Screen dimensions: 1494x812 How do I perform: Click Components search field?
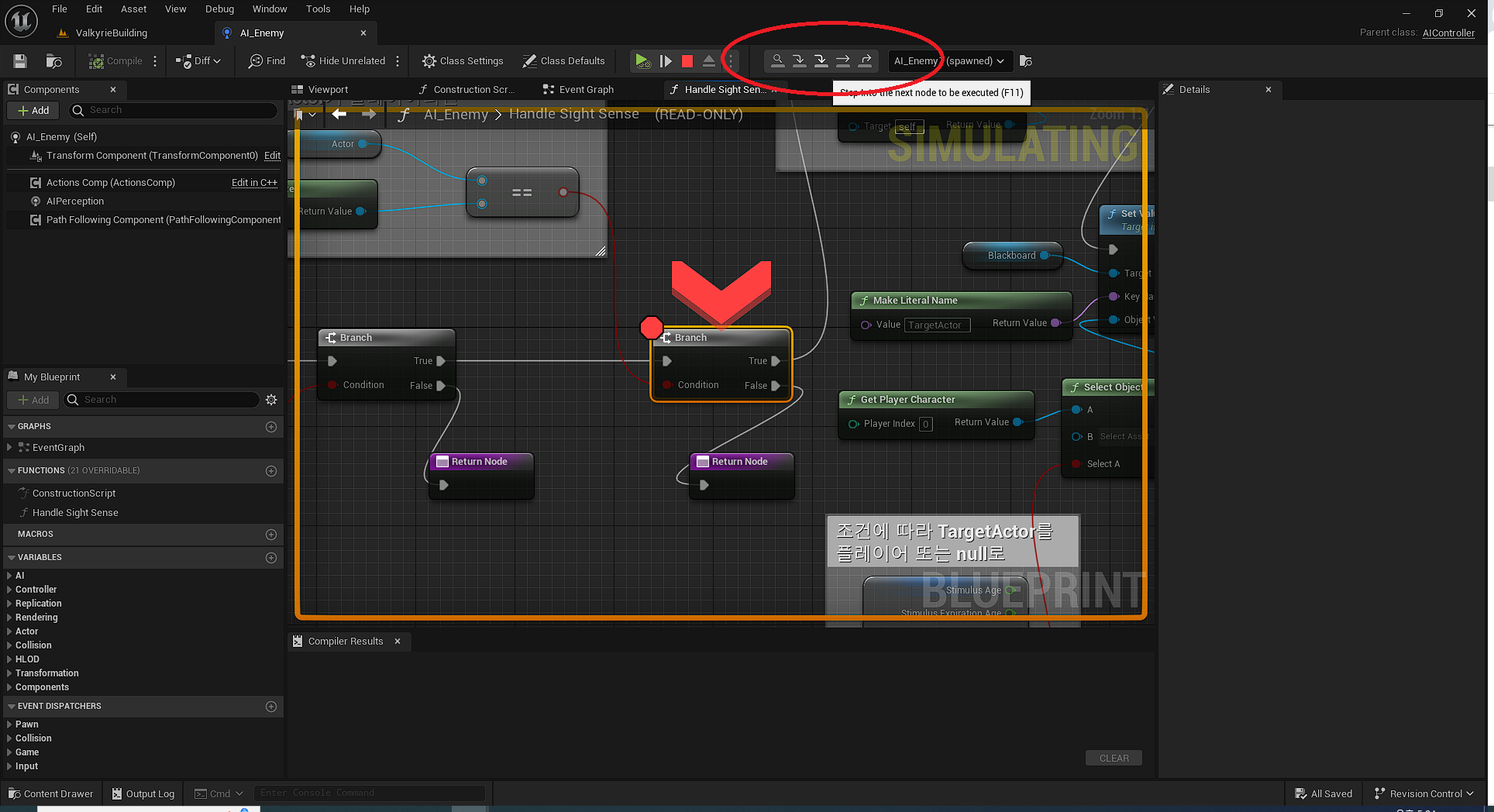coord(174,111)
